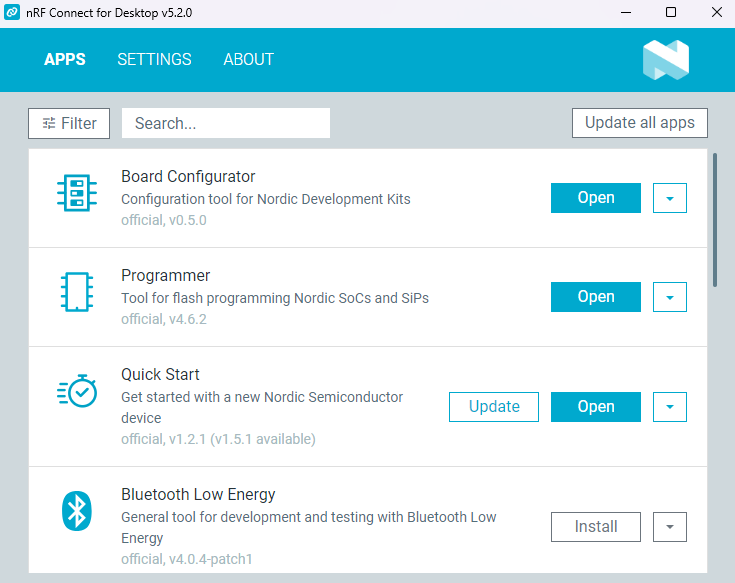Viewport: 735px width, 583px height.
Task: Click the Programmer chip icon
Action: coord(77,293)
